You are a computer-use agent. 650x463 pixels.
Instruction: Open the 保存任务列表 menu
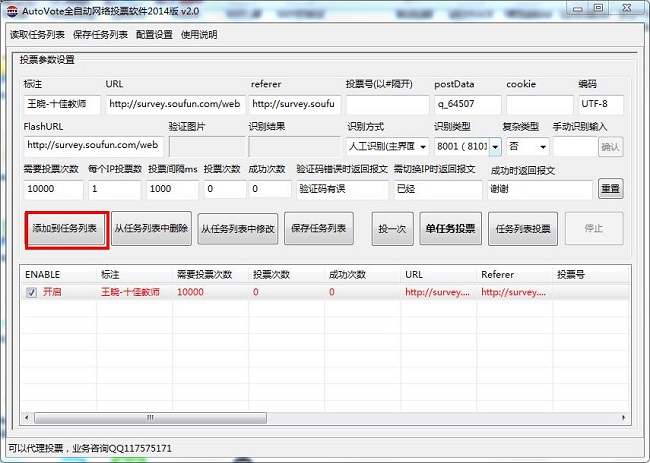[x=100, y=35]
